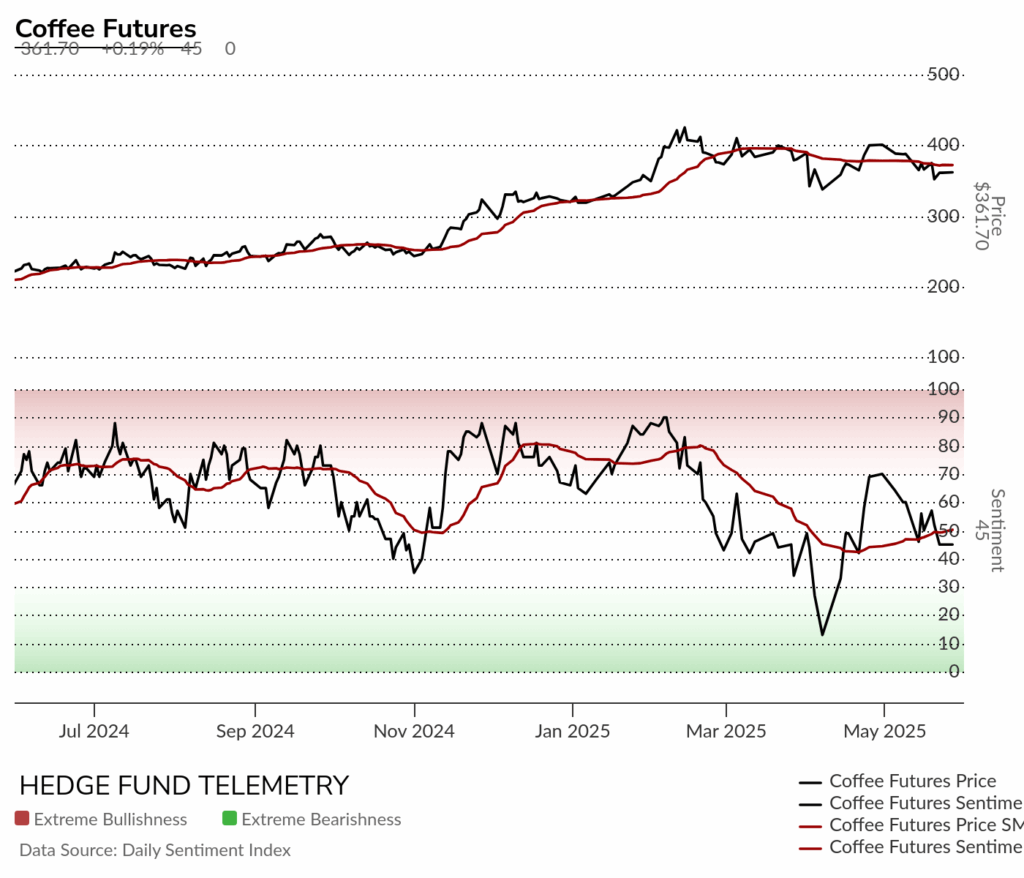Viewport: 1024px width, 878px height.
Task: Click the green Extreme Bearishness swatch
Action: coord(229,819)
